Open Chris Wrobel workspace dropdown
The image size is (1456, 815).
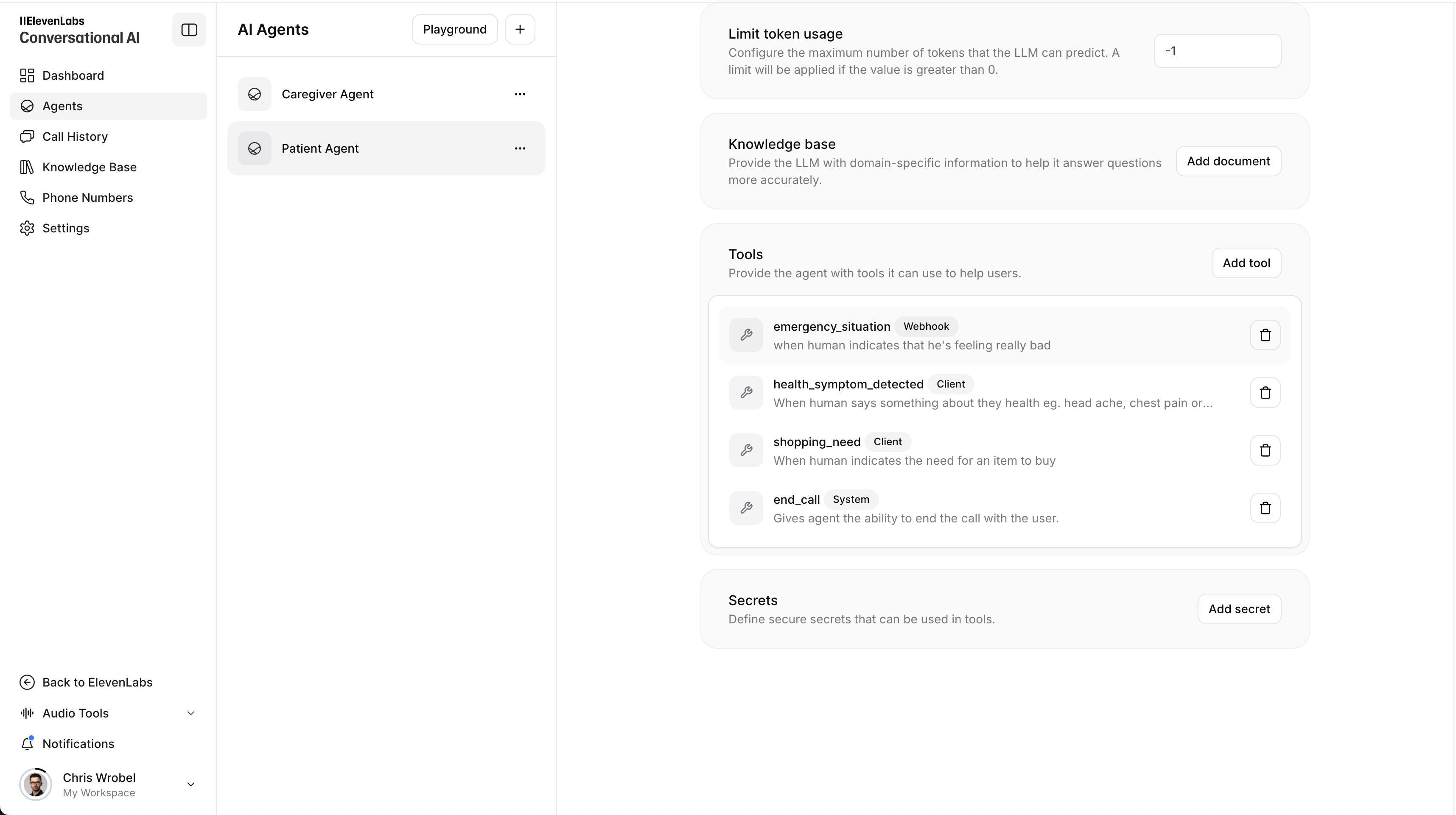pos(190,784)
